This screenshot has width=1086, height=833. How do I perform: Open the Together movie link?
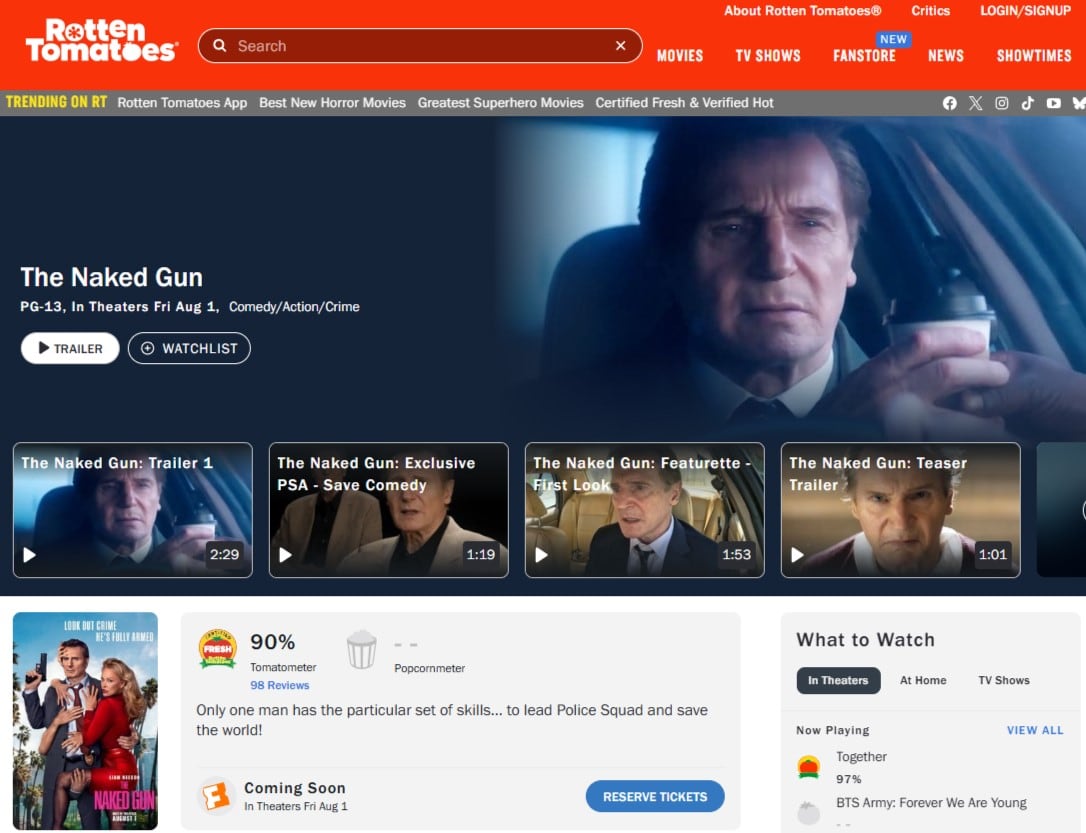click(861, 757)
